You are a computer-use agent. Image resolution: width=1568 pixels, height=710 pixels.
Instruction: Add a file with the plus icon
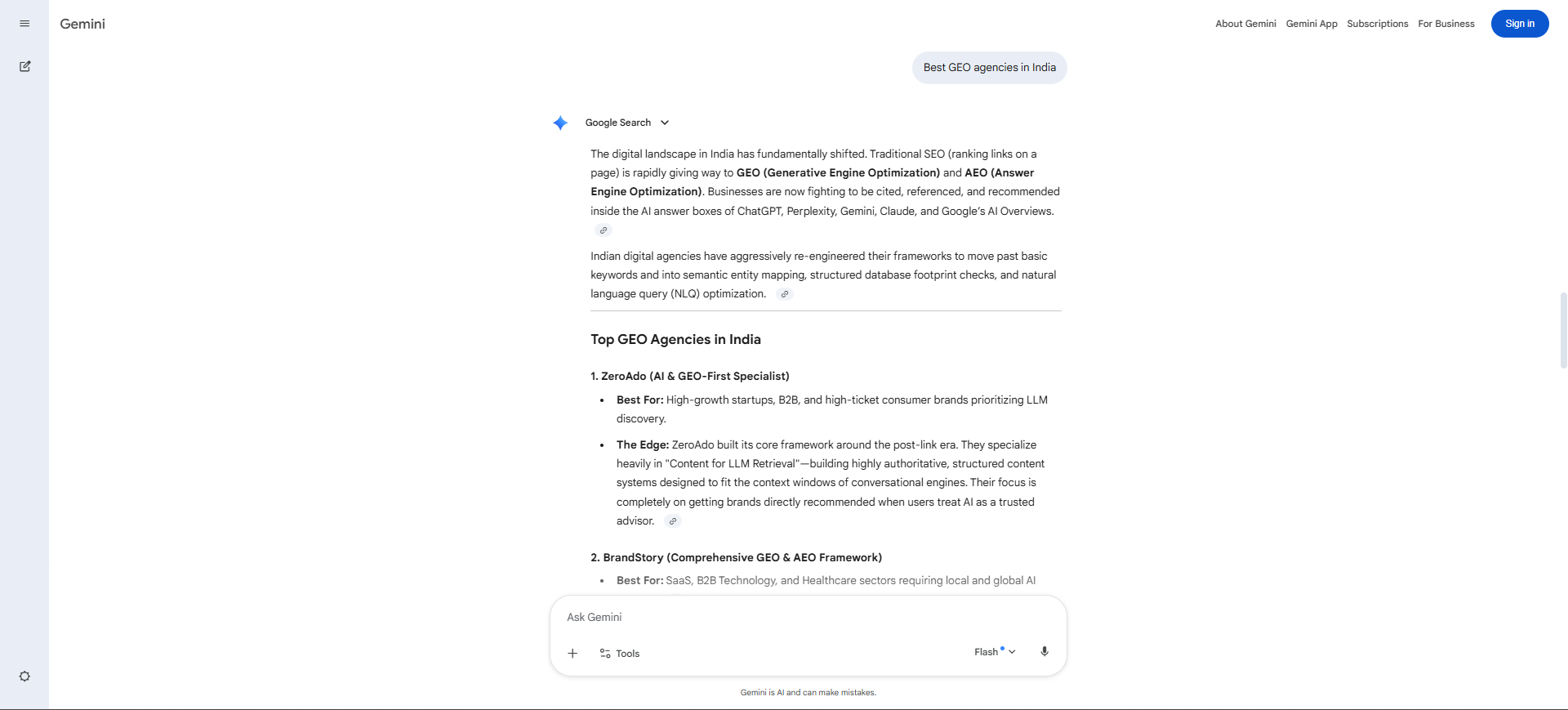tap(572, 653)
